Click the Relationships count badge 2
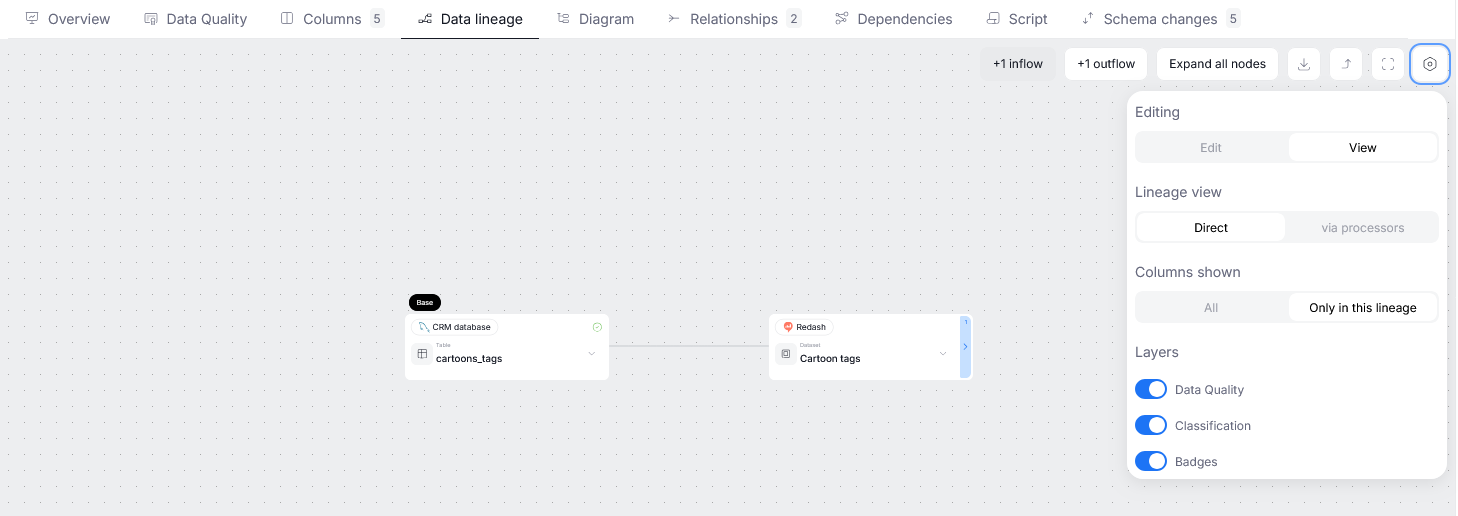This screenshot has height=516, width=1458. (794, 19)
